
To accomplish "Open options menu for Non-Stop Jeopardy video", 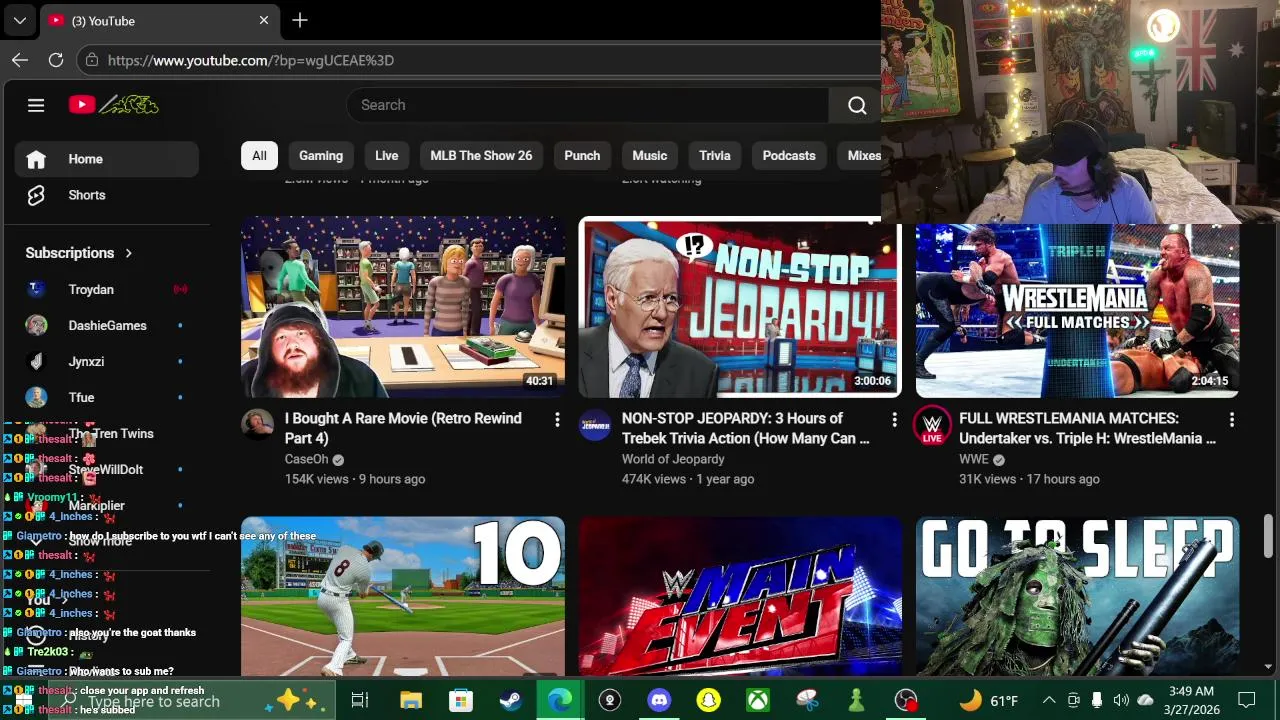I will tap(894, 420).
